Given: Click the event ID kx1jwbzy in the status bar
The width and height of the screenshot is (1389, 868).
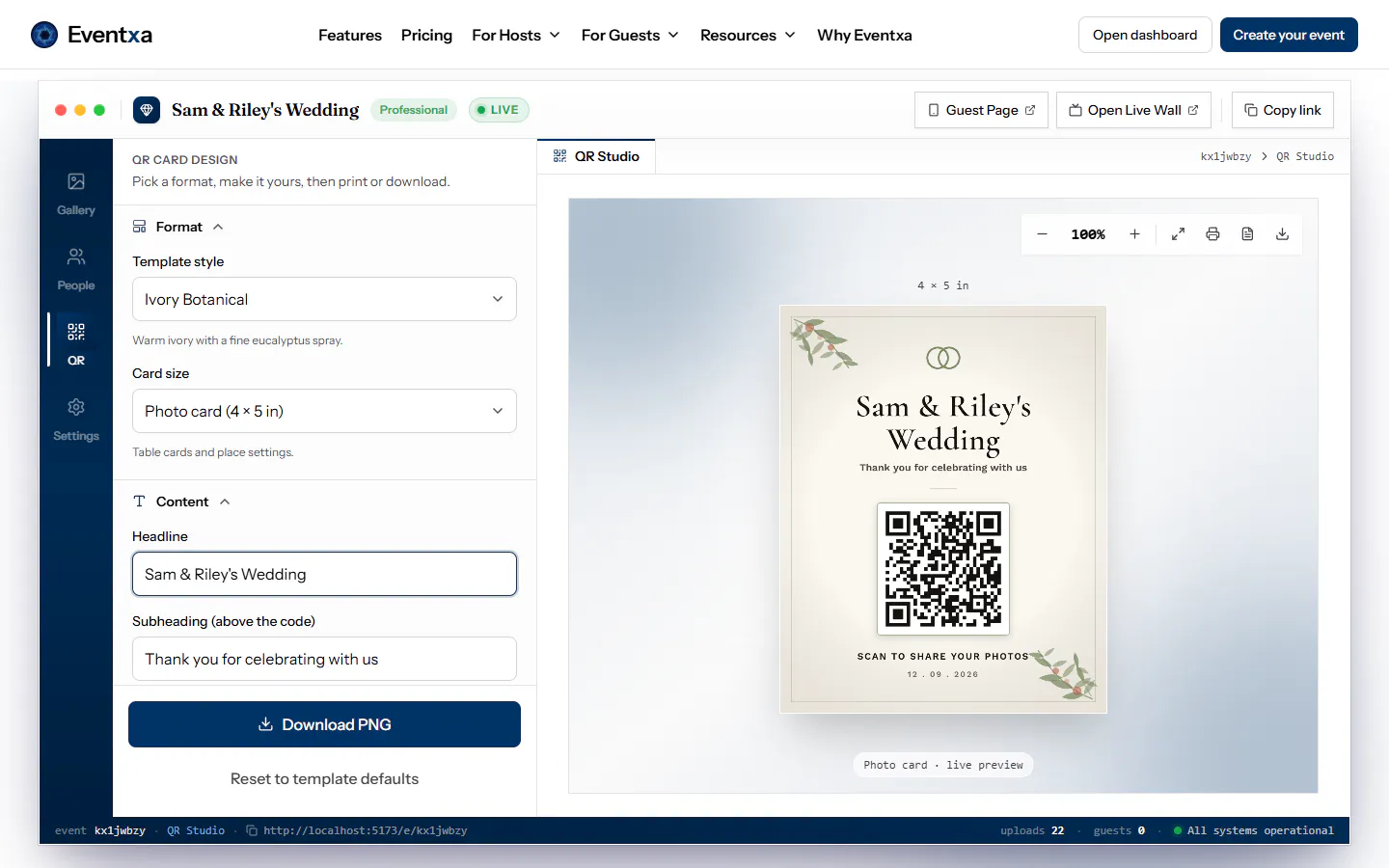Looking at the screenshot, I should (x=120, y=830).
